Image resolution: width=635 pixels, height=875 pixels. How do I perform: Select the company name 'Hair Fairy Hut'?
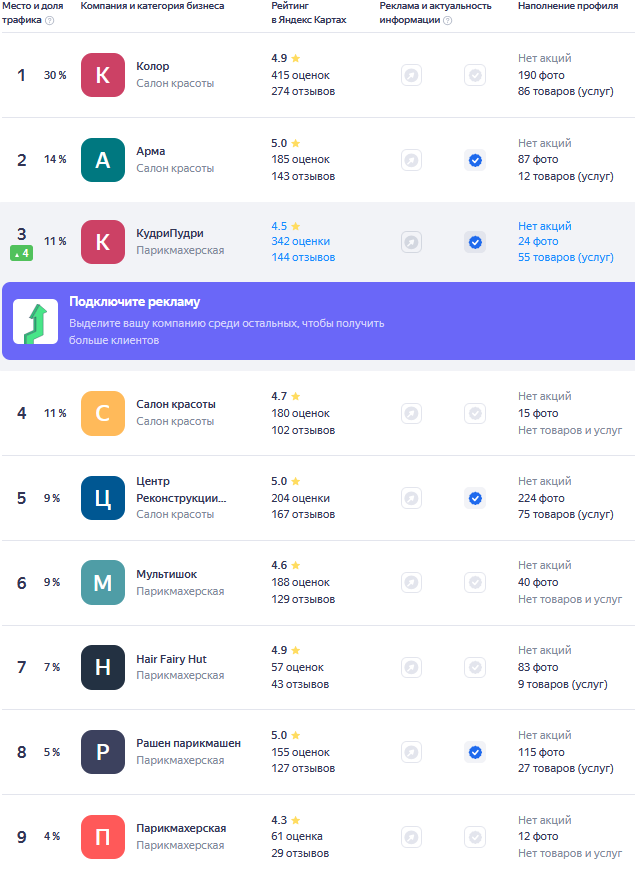[x=171, y=659]
